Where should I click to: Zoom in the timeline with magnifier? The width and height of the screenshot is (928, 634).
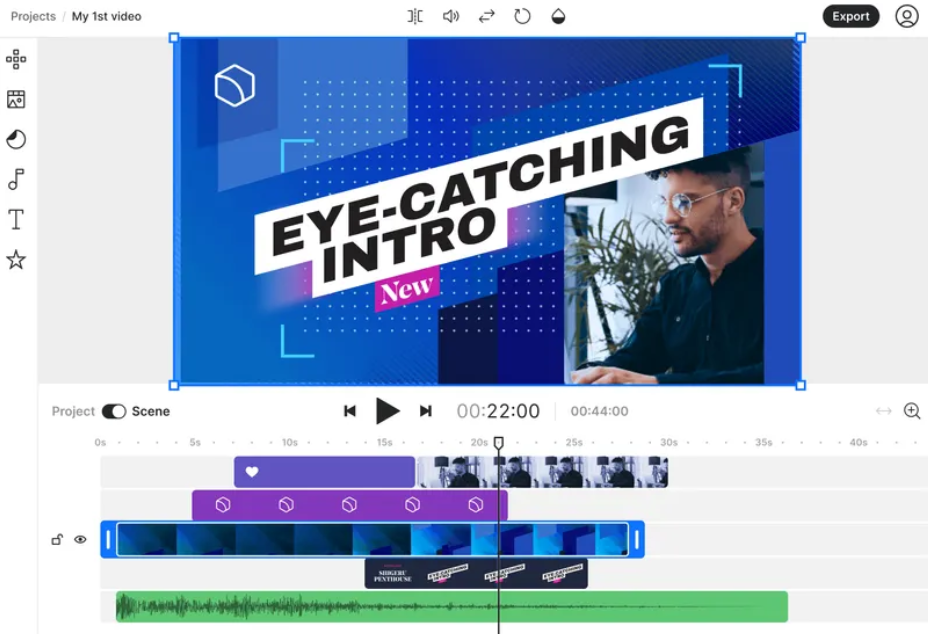coord(911,411)
